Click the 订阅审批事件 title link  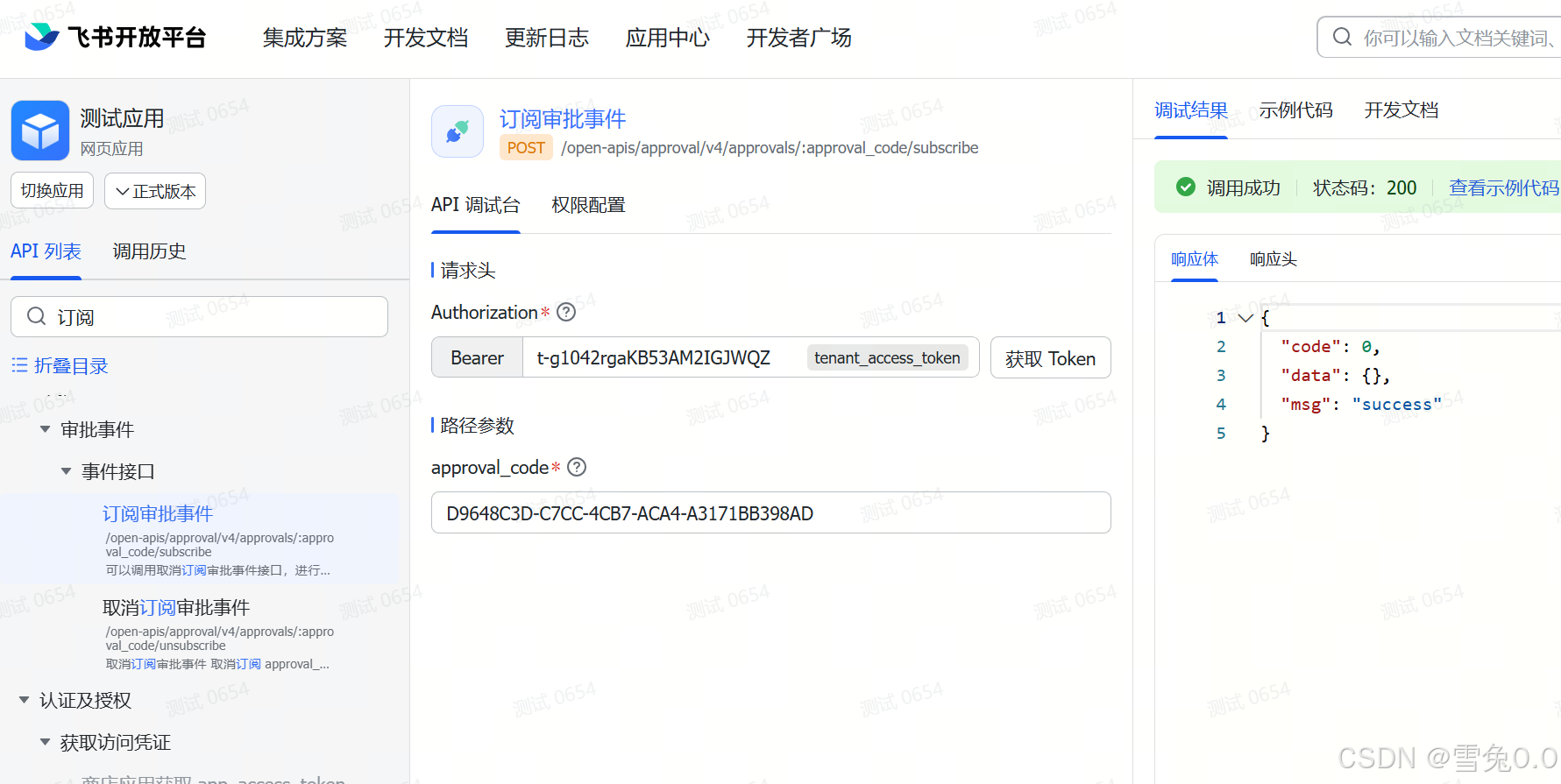[x=563, y=119]
